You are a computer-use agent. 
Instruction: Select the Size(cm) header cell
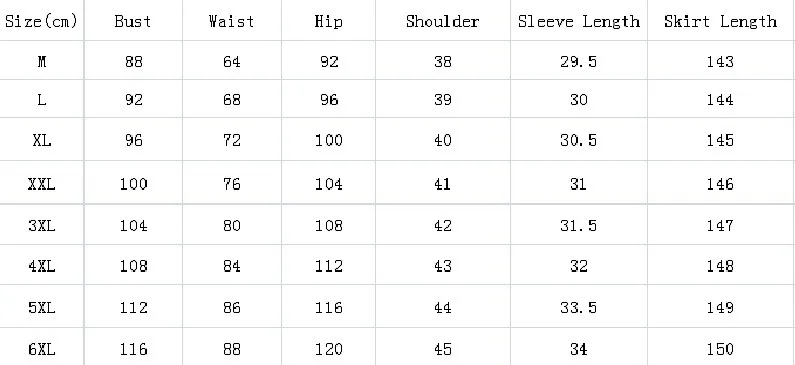(42, 20)
